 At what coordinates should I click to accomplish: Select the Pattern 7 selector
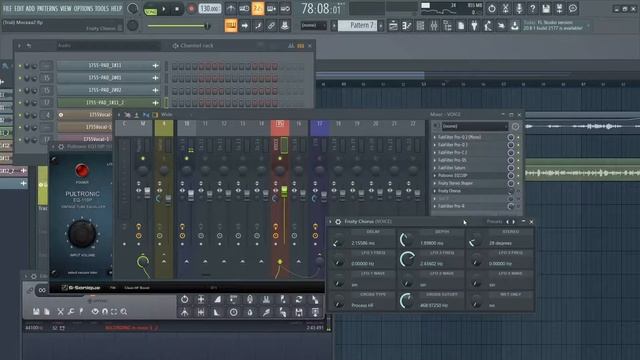tap(358, 25)
